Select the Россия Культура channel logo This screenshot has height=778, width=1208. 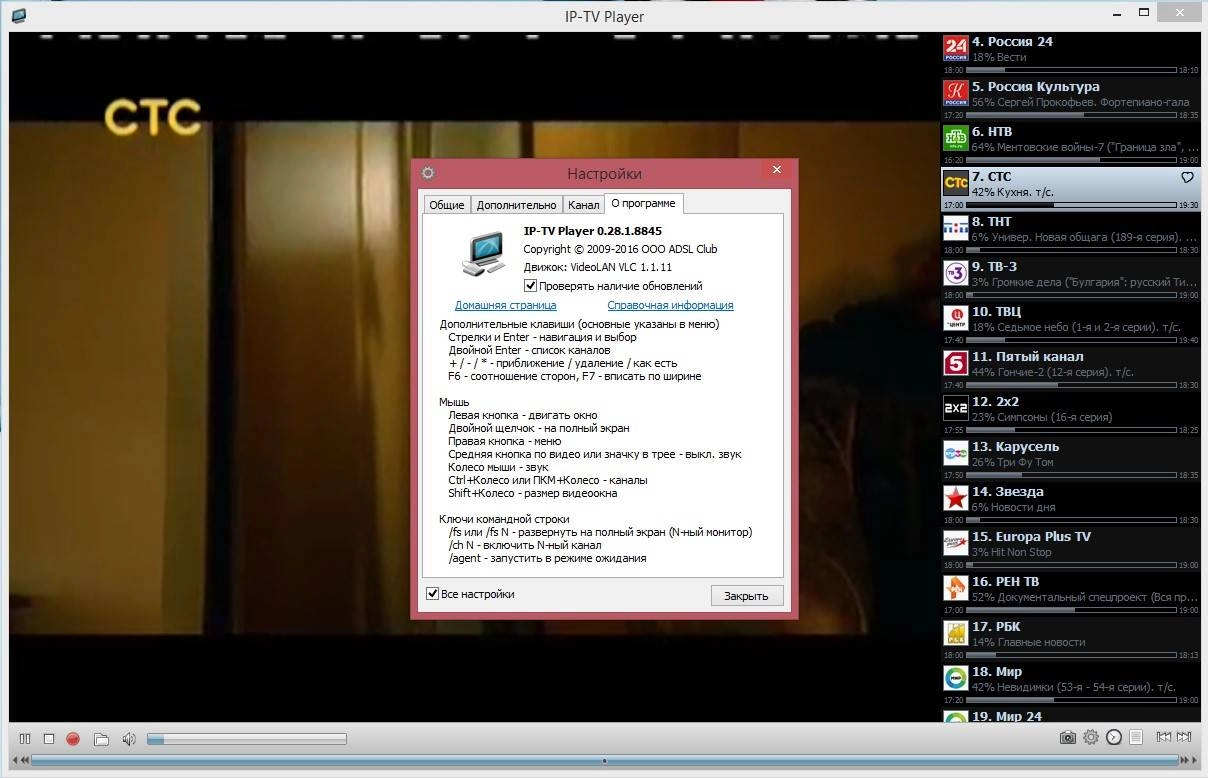(x=956, y=93)
